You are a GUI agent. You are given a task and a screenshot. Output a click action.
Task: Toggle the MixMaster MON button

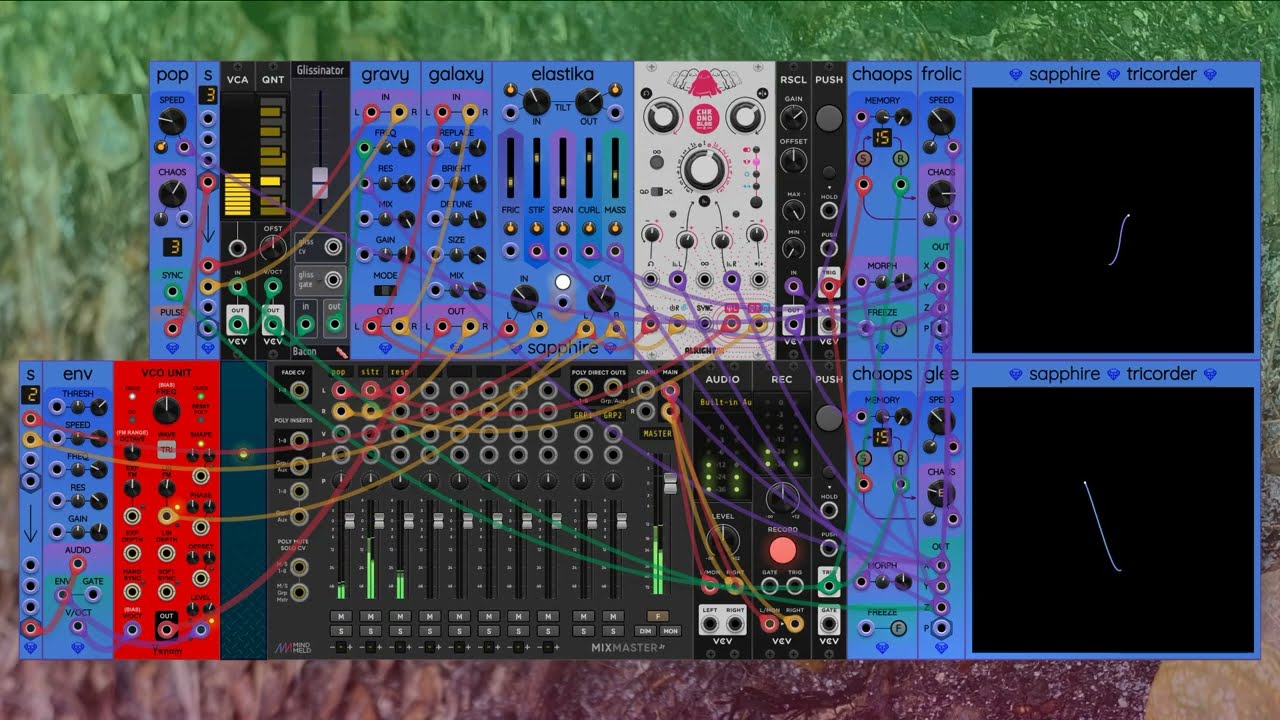pos(670,631)
